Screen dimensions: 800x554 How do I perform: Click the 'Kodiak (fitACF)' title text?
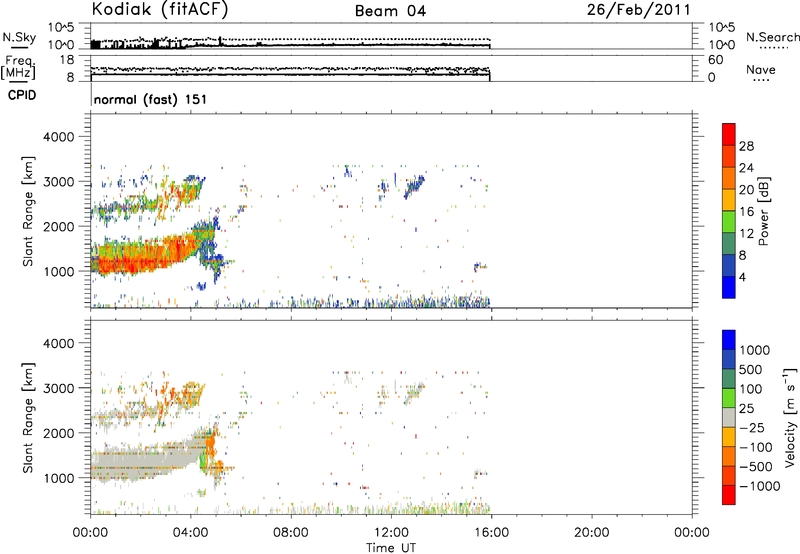[x=160, y=9]
